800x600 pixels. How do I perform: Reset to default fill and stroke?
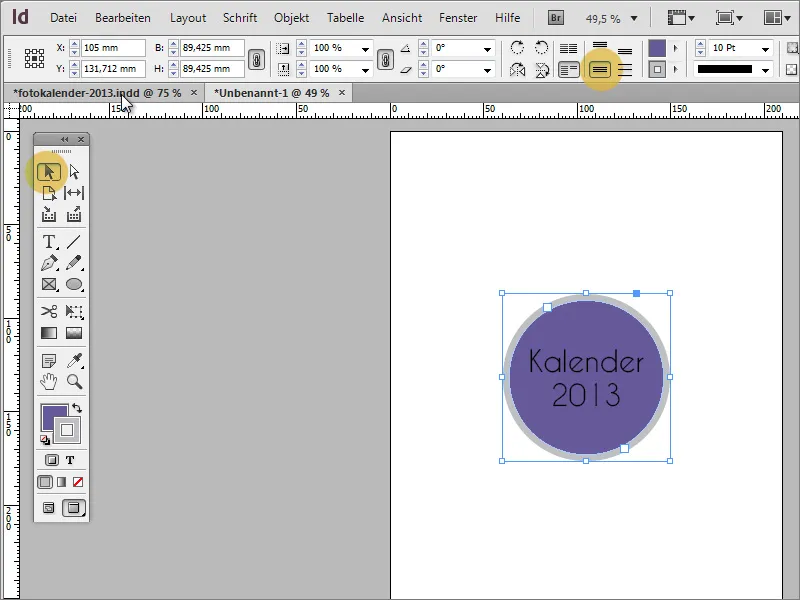point(45,440)
